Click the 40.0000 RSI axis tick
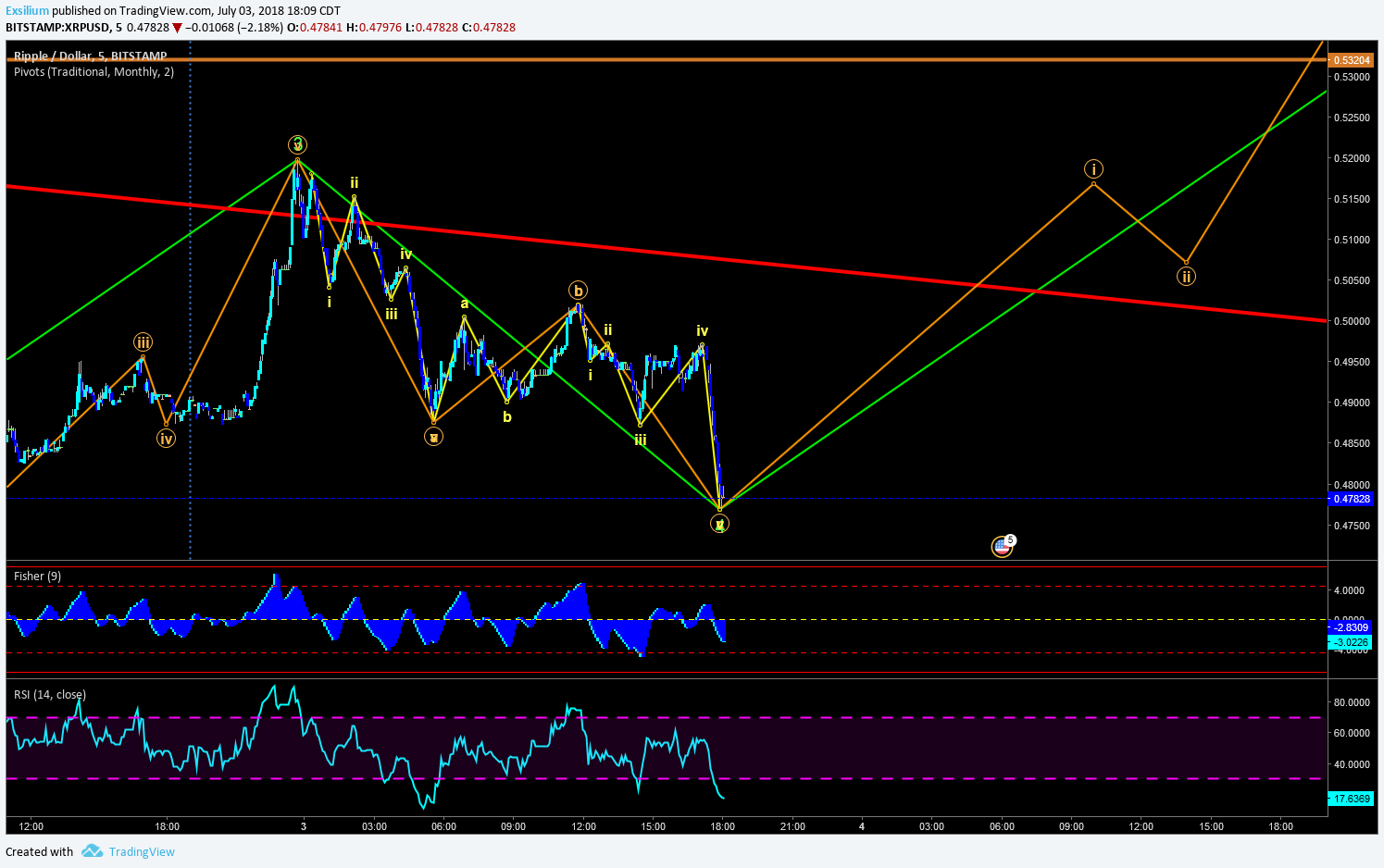 [1352, 764]
